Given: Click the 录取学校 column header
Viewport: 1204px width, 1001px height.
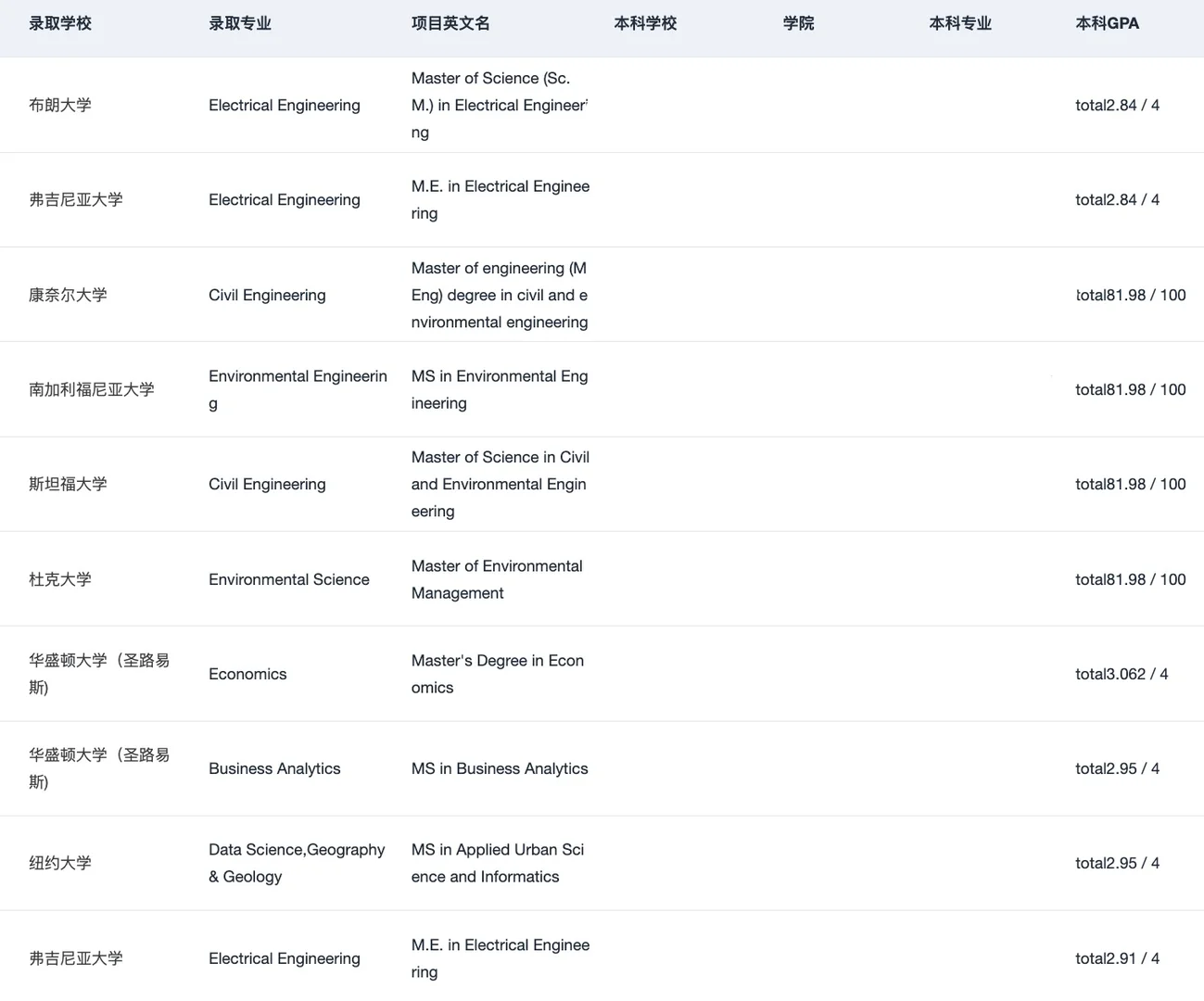Looking at the screenshot, I should (x=60, y=23).
